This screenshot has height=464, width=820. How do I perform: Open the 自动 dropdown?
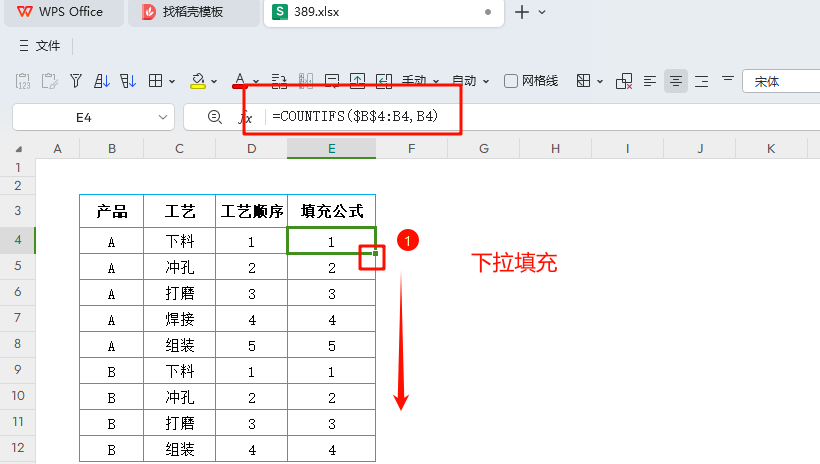(x=470, y=81)
